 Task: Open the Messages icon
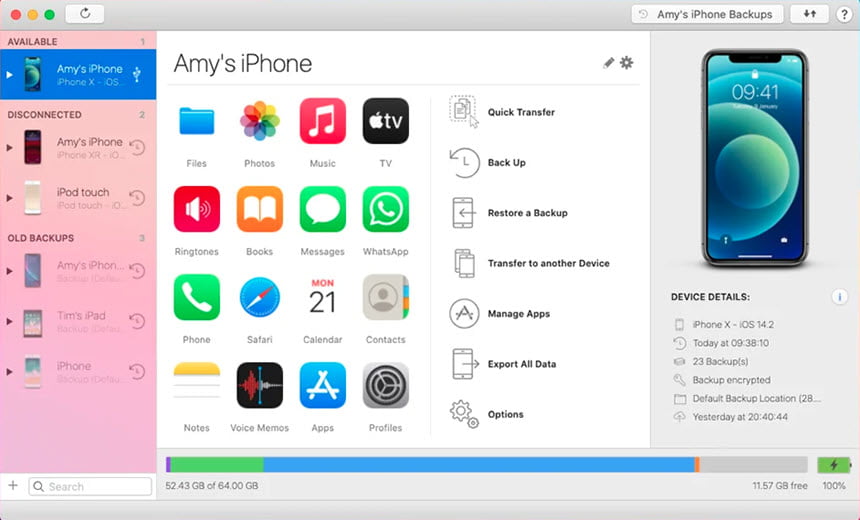(322, 209)
